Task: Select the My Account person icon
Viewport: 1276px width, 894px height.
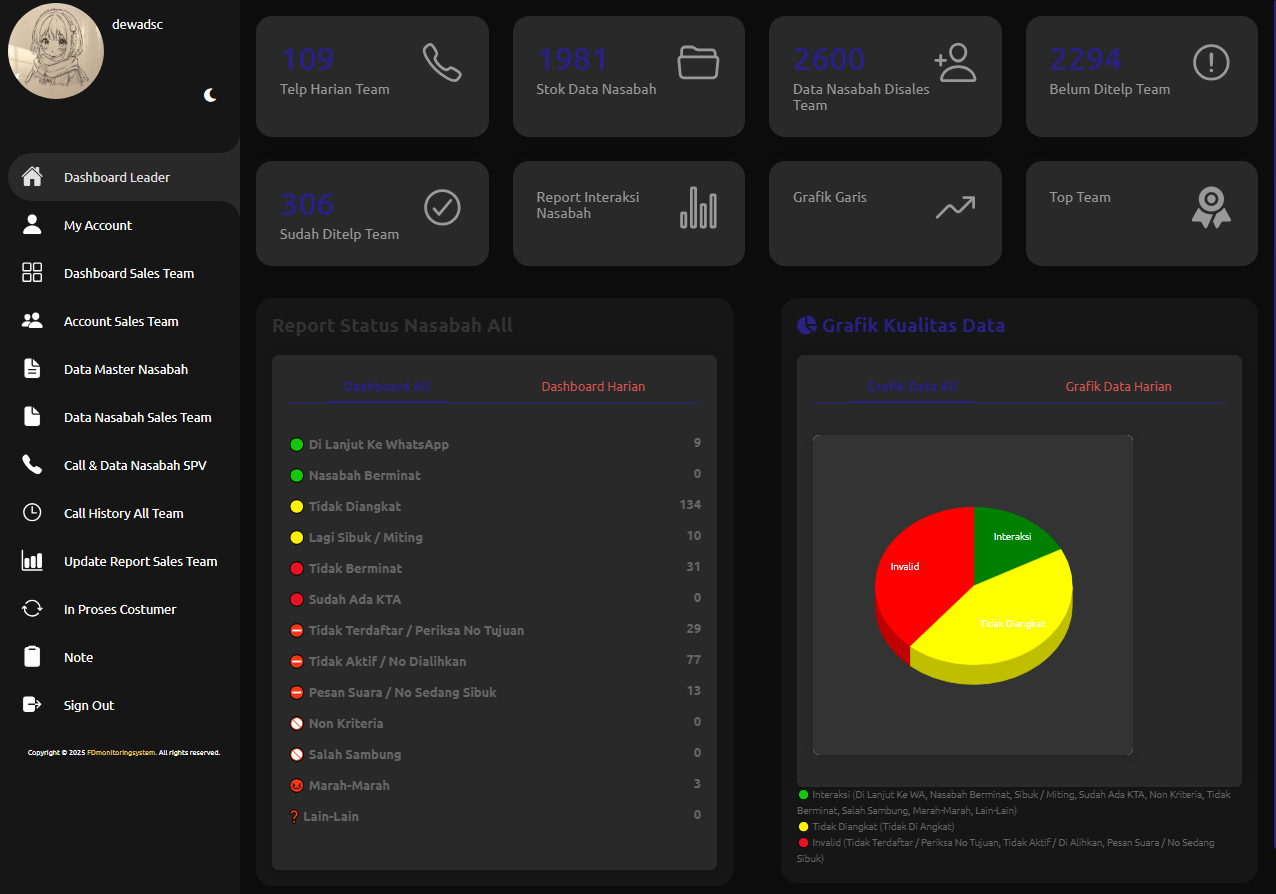Action: [31, 224]
